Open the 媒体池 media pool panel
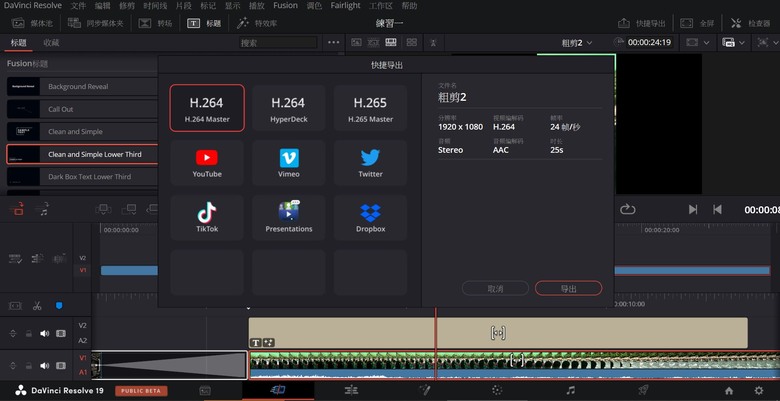 pyautogui.click(x=32, y=23)
